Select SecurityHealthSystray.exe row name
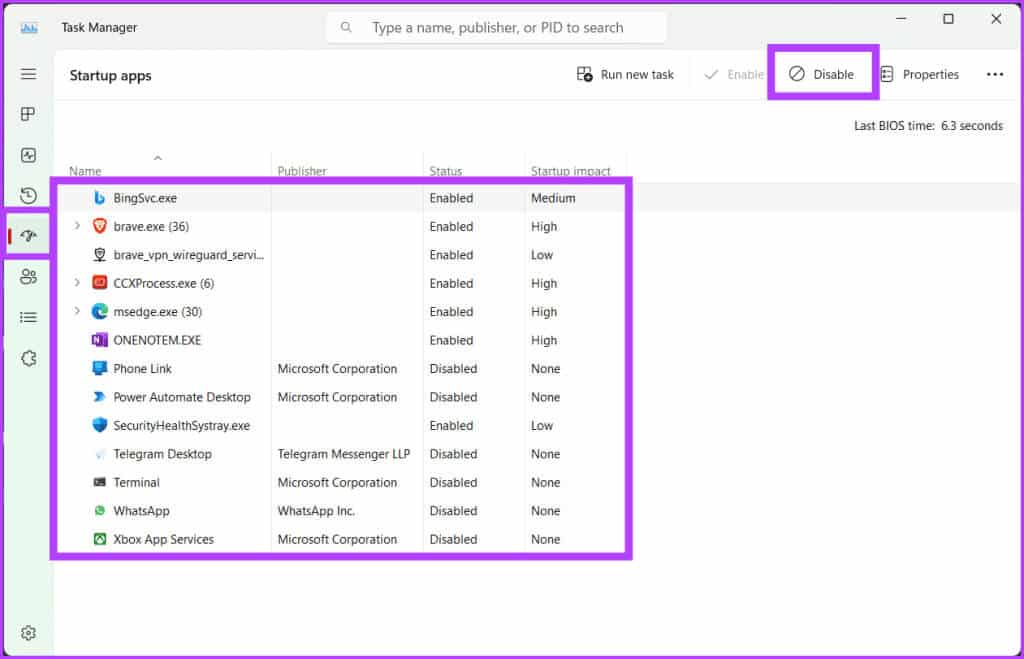 pyautogui.click(x=182, y=426)
